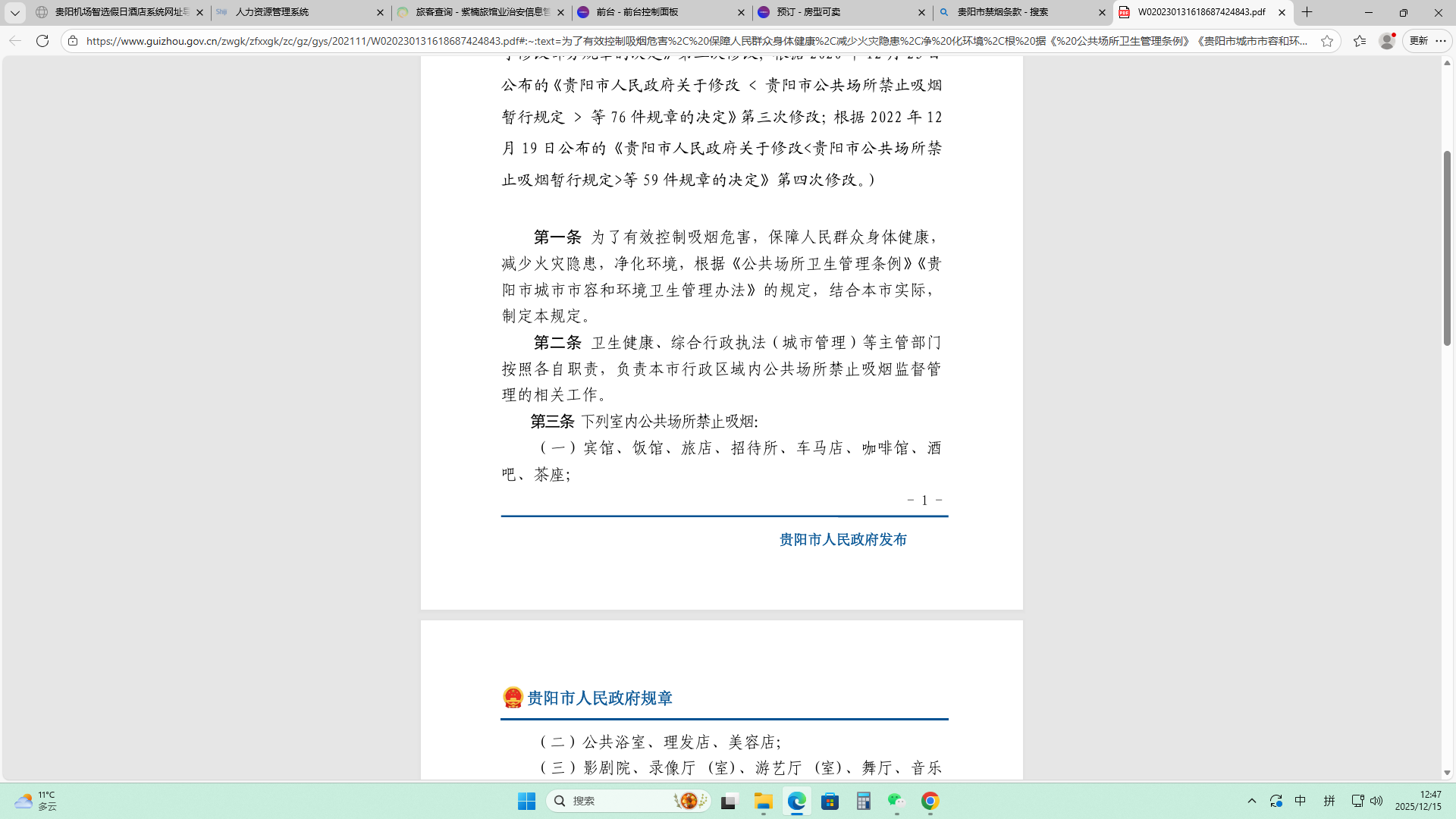Open the new tab plus button

(x=1307, y=12)
